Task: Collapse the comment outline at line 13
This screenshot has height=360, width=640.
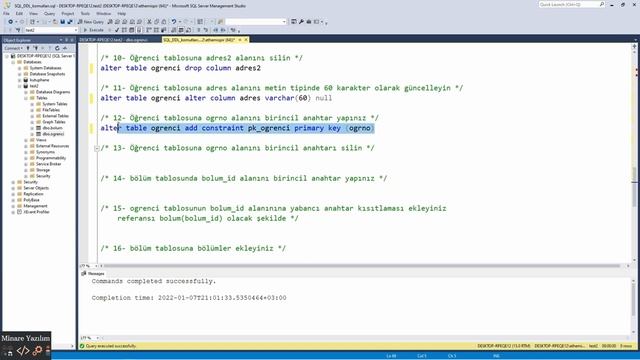Action: point(97,148)
